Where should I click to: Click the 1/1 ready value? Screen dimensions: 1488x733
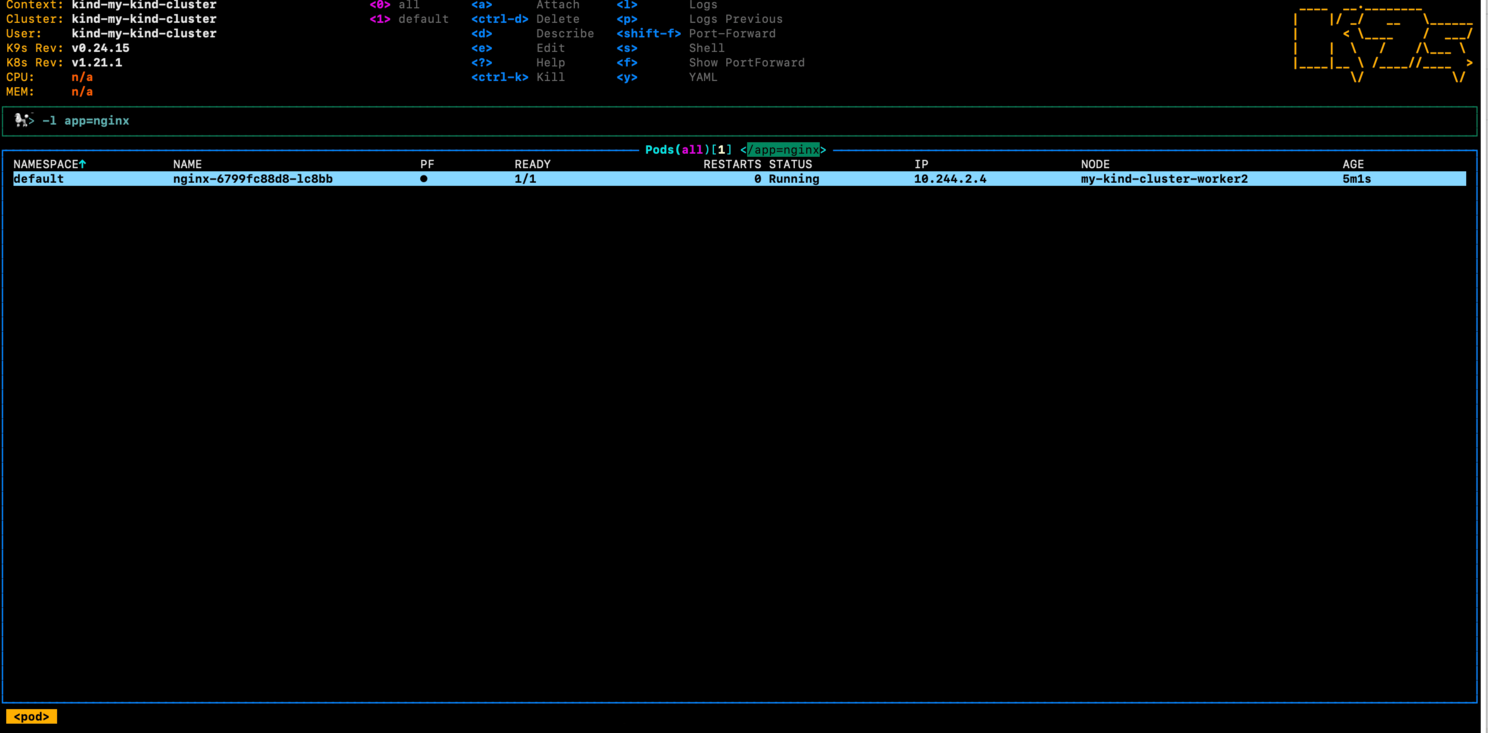tap(526, 179)
